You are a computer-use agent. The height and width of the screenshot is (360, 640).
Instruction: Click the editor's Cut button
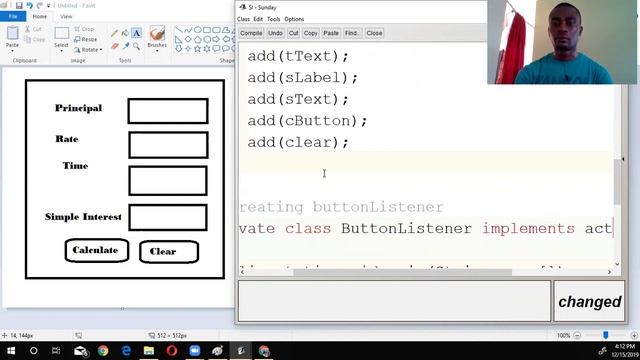pos(293,33)
